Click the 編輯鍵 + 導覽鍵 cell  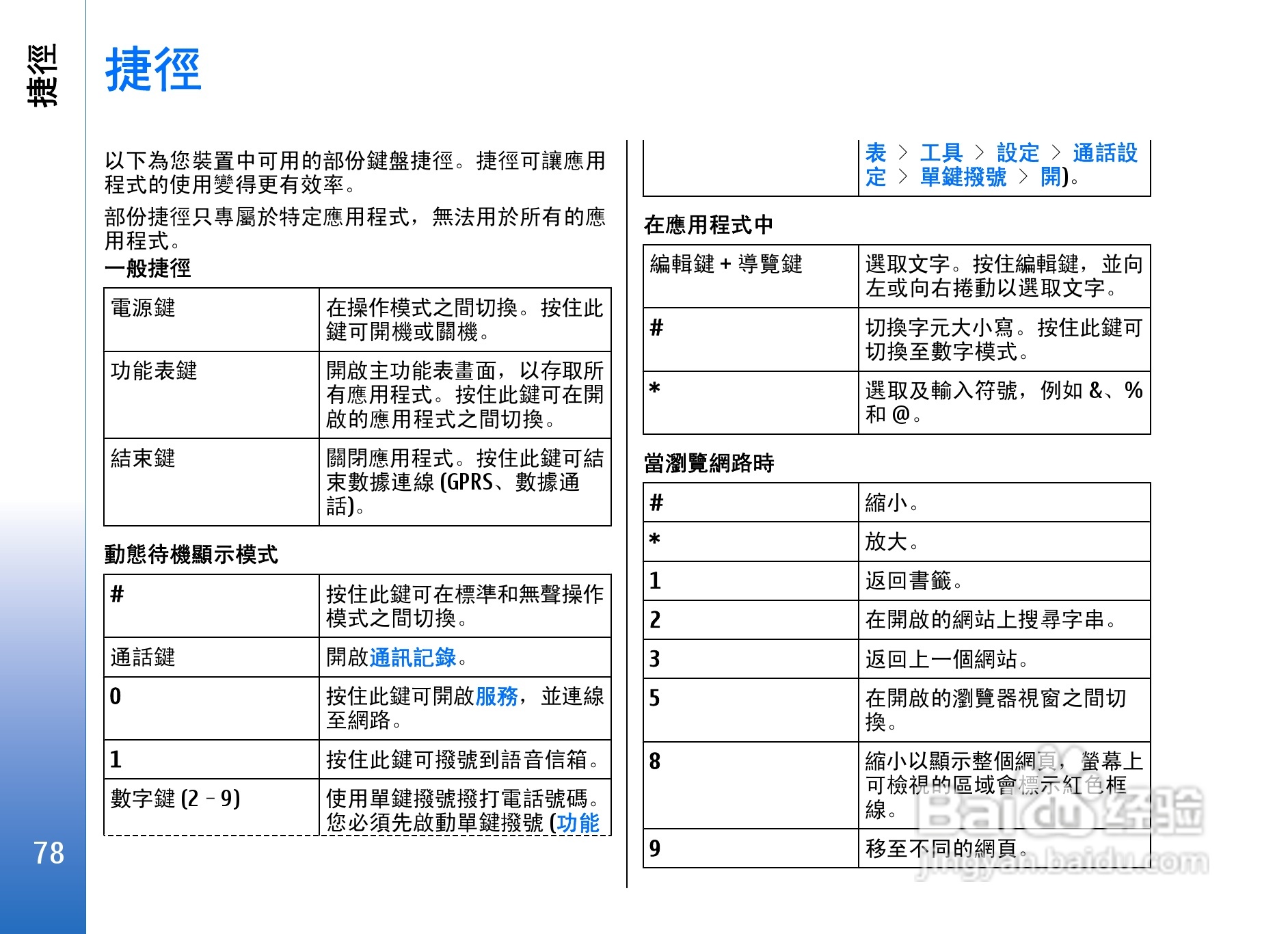[751, 276]
